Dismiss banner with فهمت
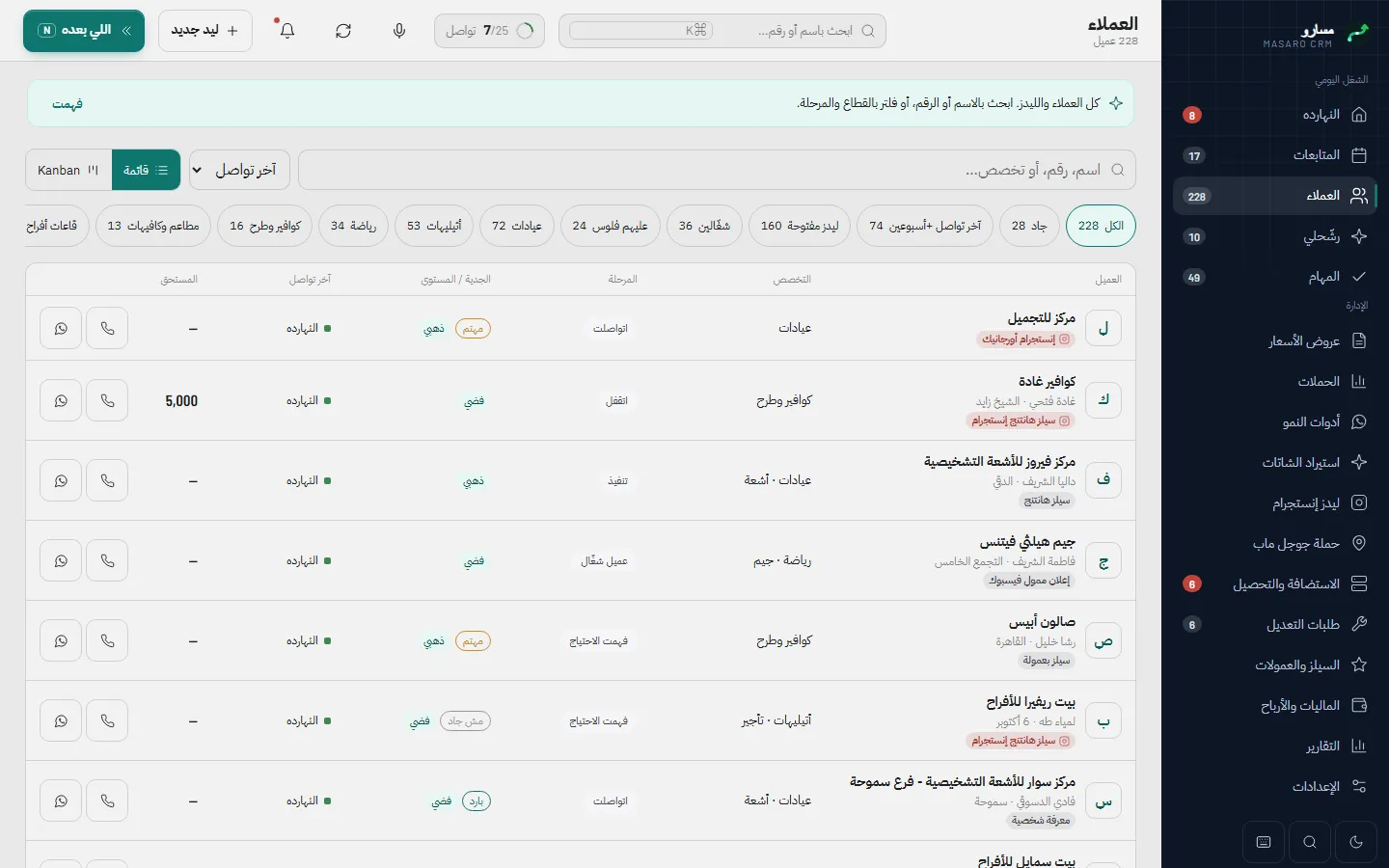 click(68, 104)
